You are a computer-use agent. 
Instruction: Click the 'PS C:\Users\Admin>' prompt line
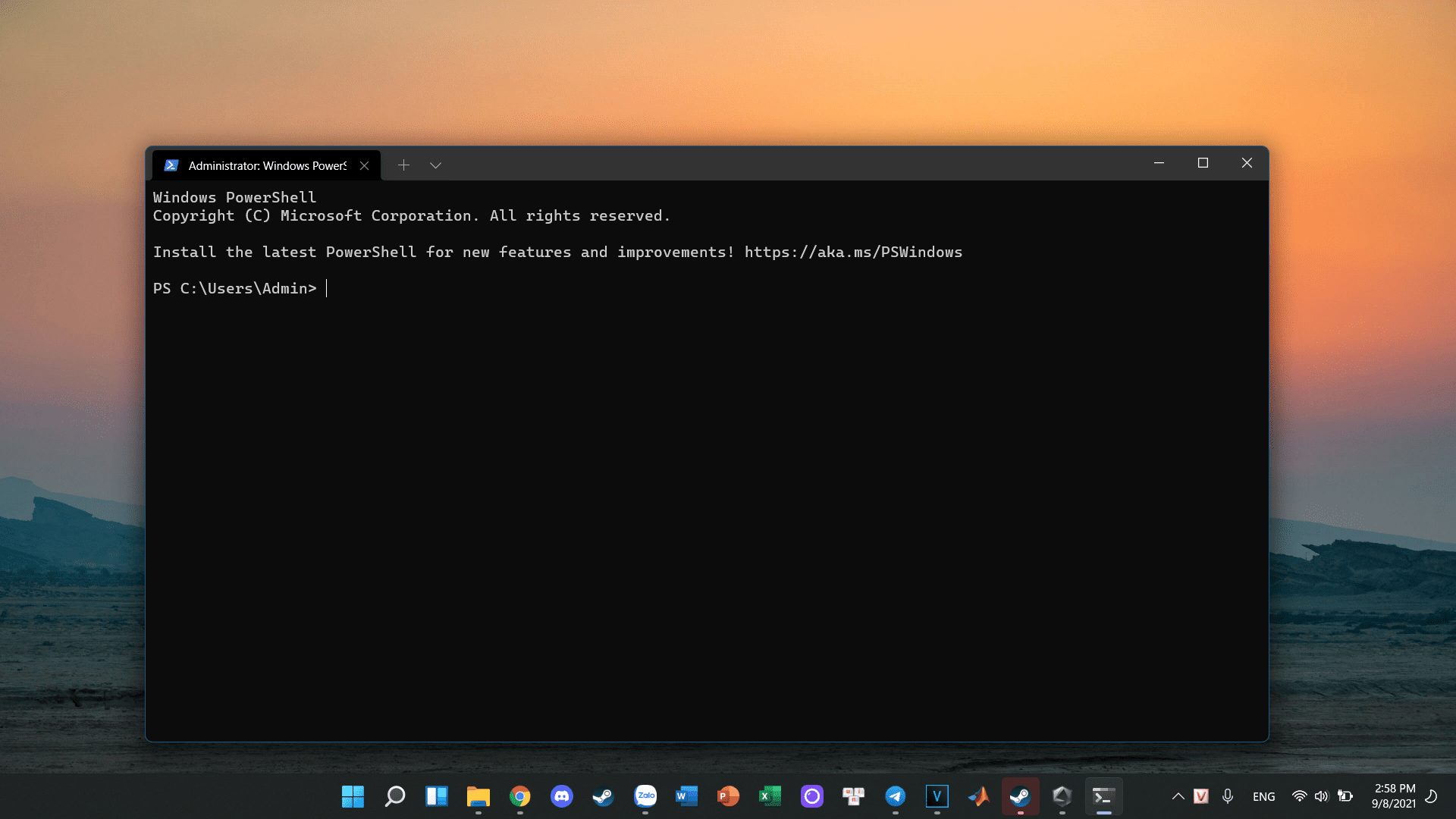click(235, 288)
